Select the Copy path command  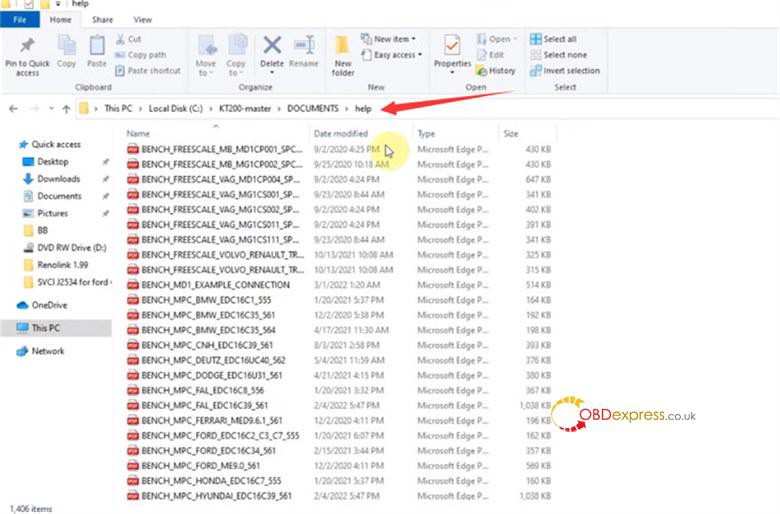point(141,55)
